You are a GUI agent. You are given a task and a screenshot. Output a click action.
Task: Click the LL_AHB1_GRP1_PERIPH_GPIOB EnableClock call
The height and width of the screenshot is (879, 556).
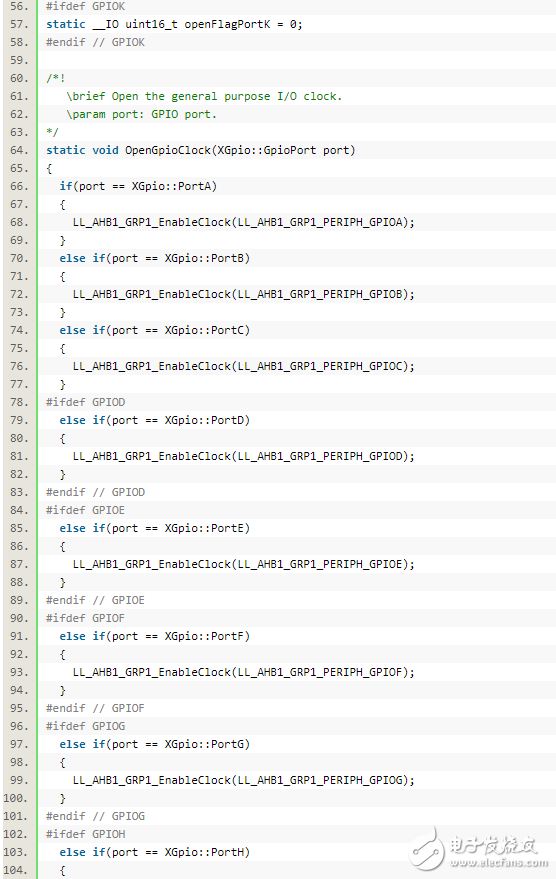(244, 294)
